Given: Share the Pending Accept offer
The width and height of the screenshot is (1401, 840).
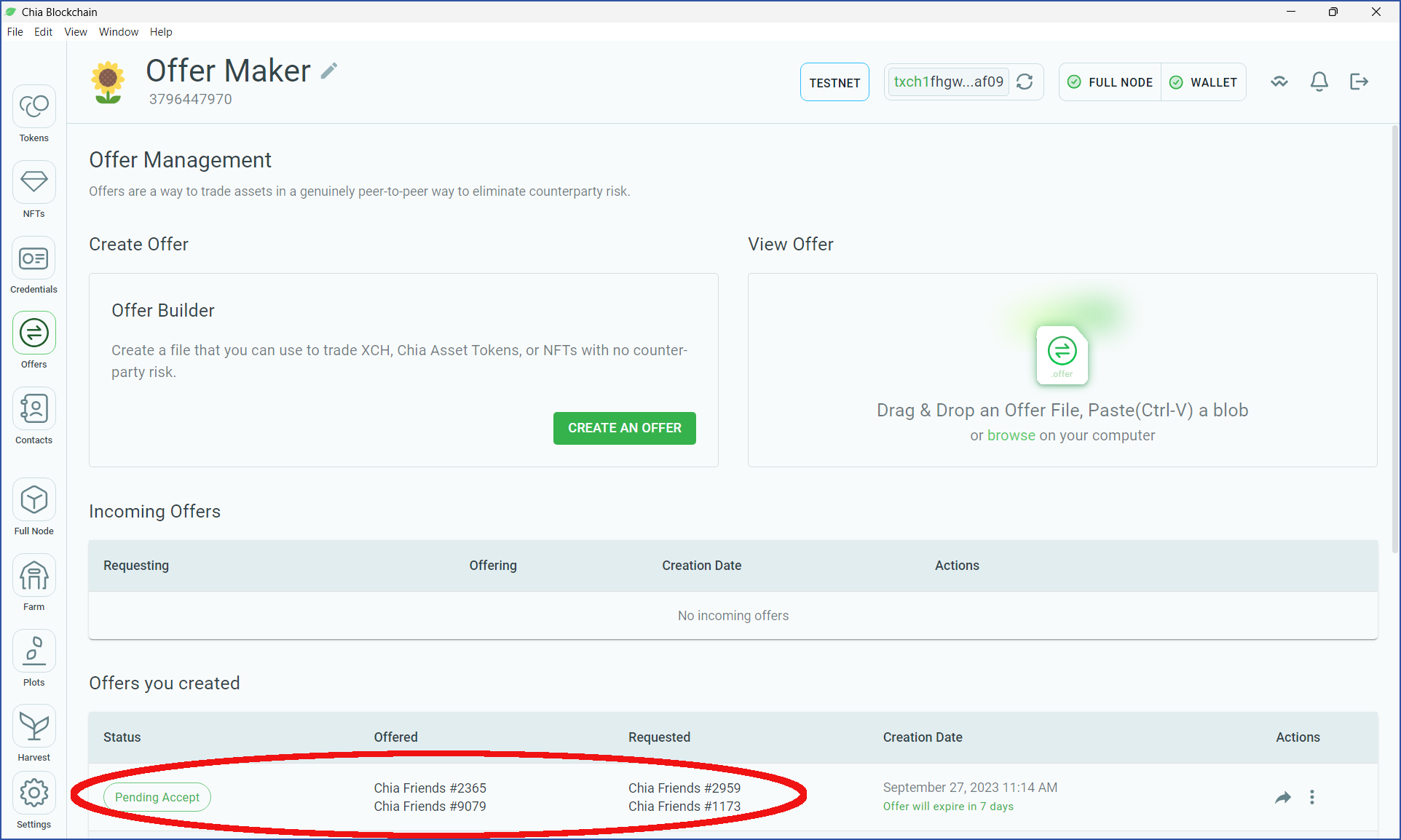Looking at the screenshot, I should (x=1283, y=797).
